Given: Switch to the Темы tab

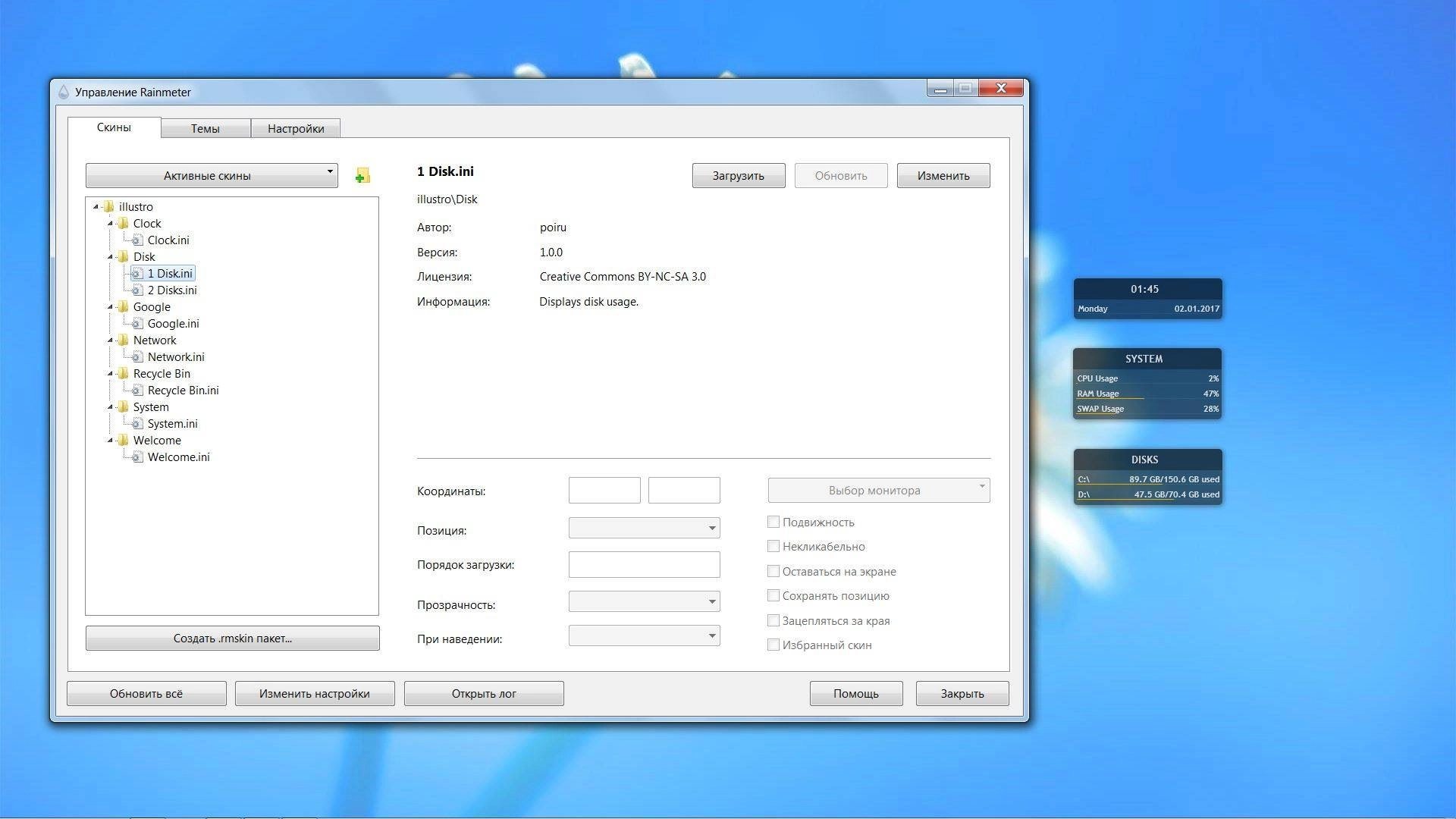Looking at the screenshot, I should click(x=206, y=128).
